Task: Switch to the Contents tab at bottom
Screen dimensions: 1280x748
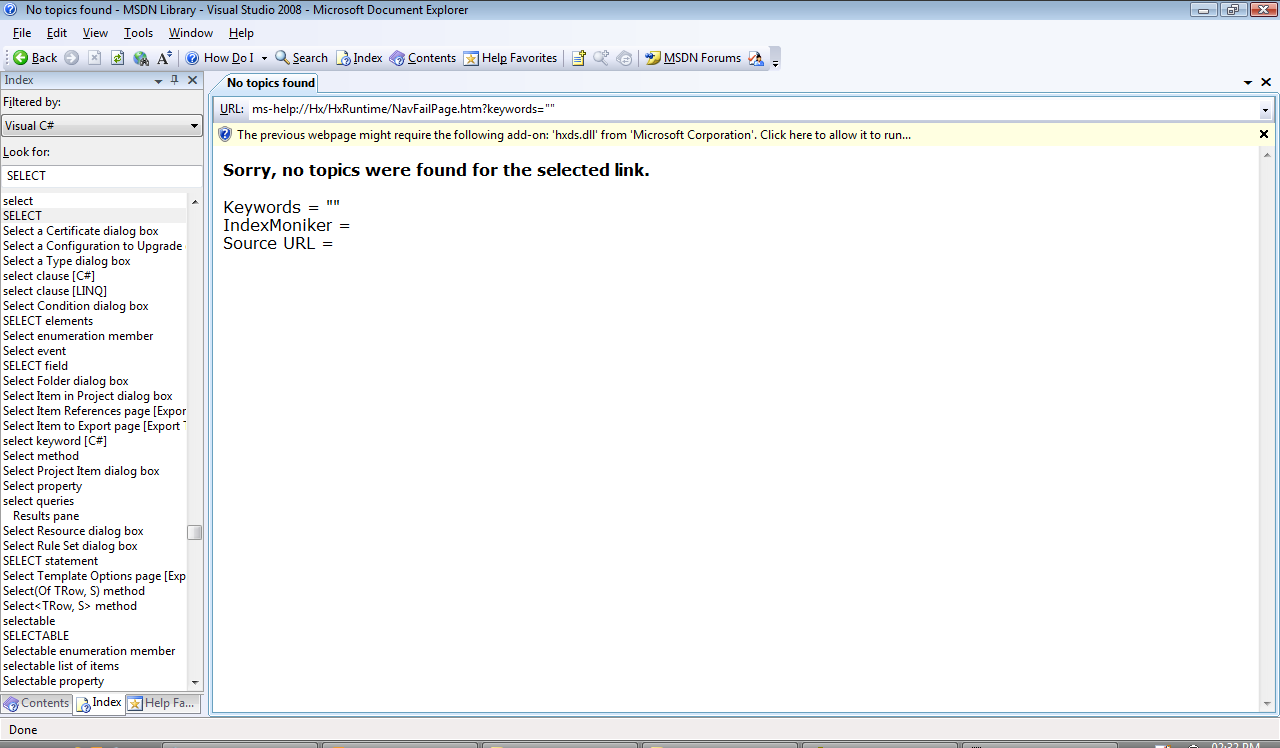Action: [x=37, y=703]
